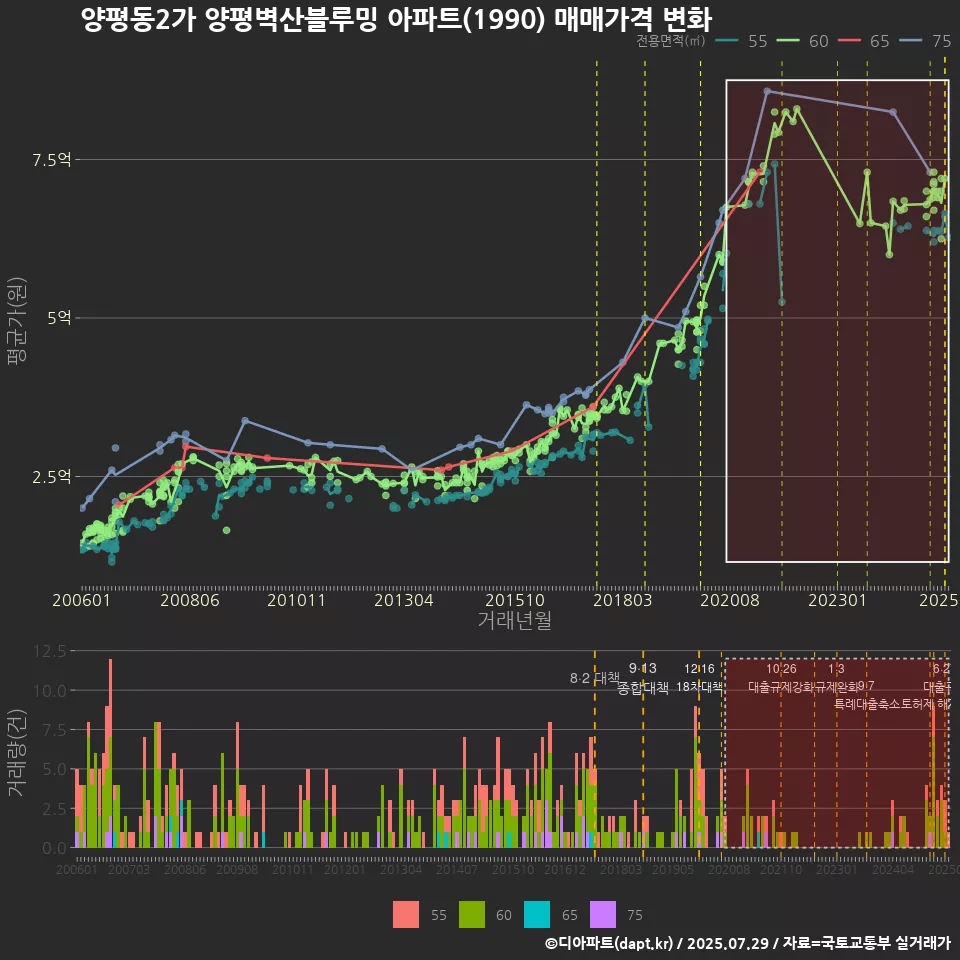Image resolution: width=960 pixels, height=960 pixels.
Task: Click the 10·26 대출규제강화 marker label
Action: [x=781, y=678]
